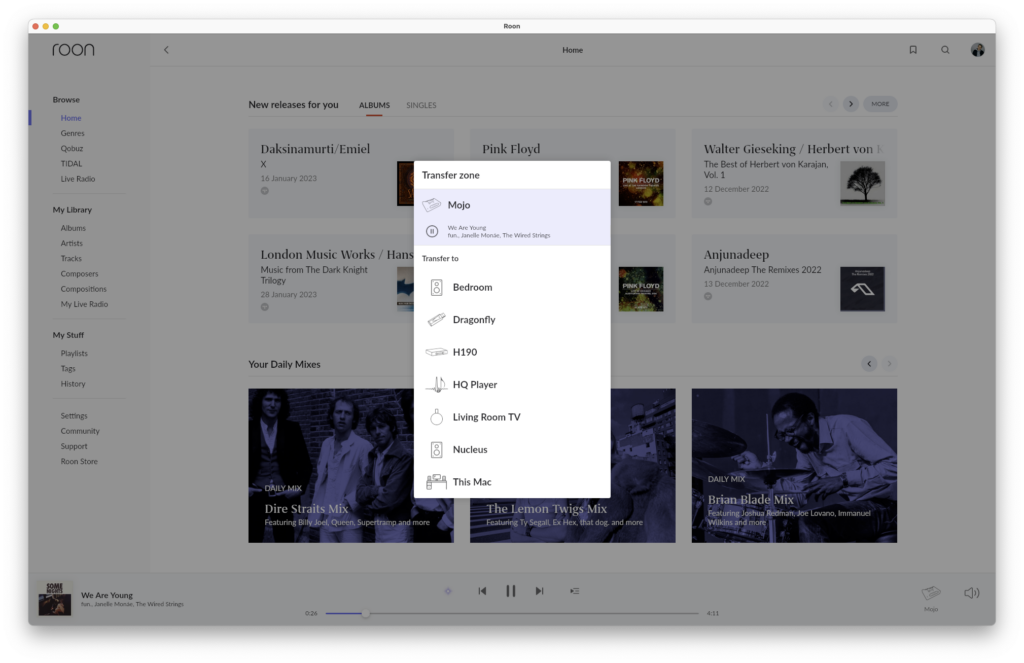Skip to the previous track

tap(482, 591)
